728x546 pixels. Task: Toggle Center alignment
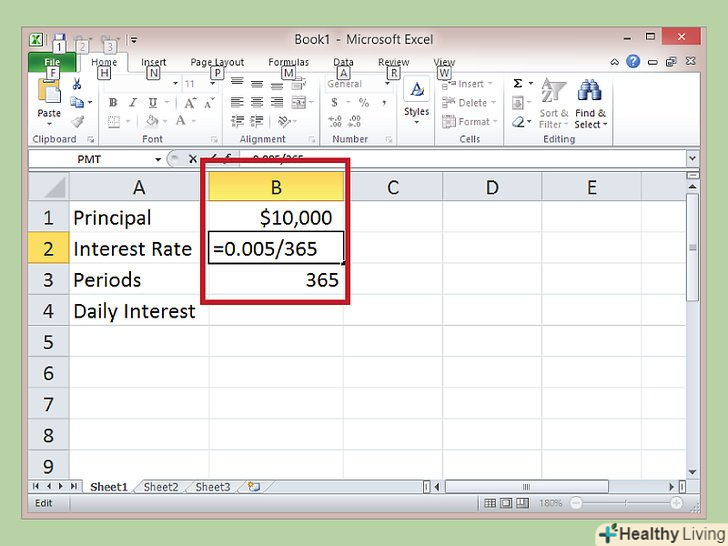tap(257, 102)
